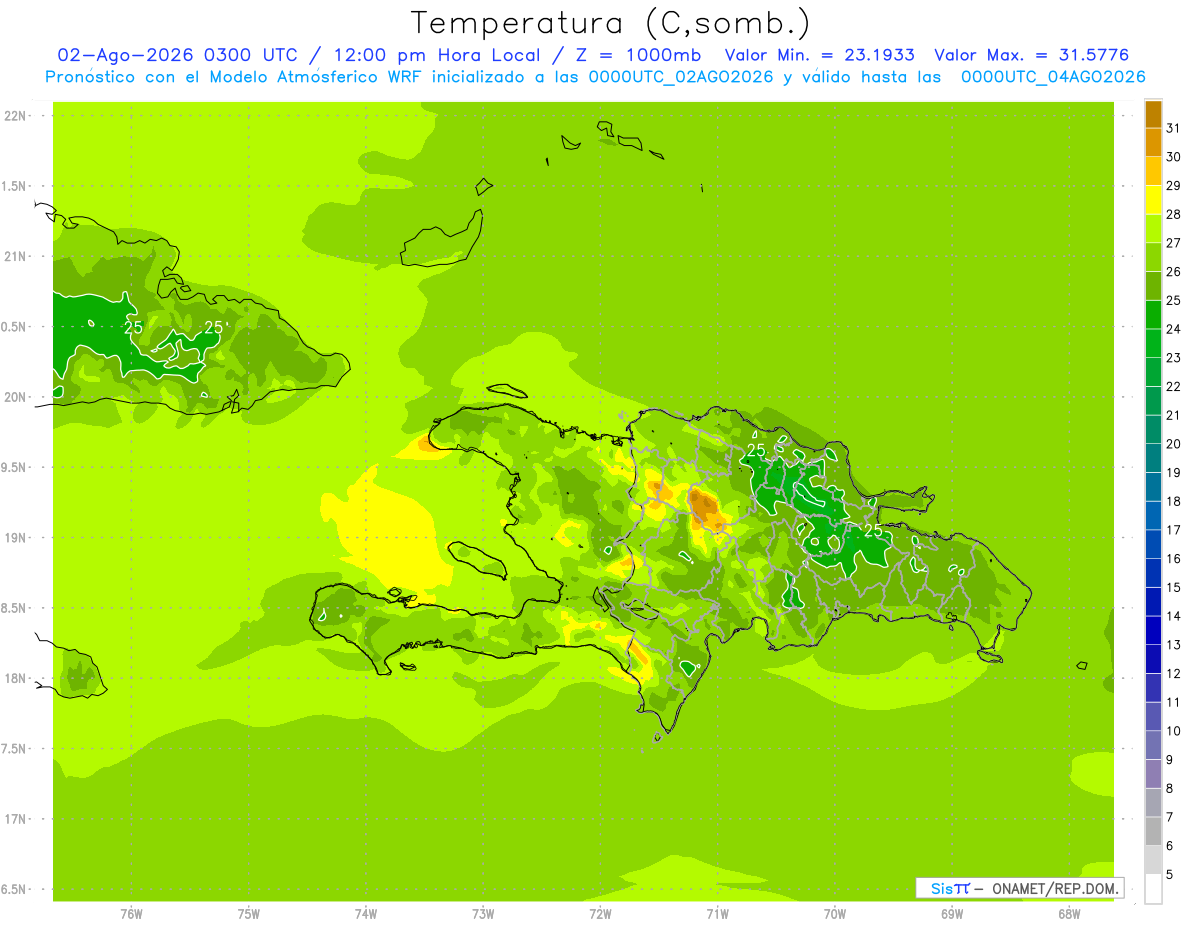
Task: Click the legend value 24
Action: [x=1173, y=329]
